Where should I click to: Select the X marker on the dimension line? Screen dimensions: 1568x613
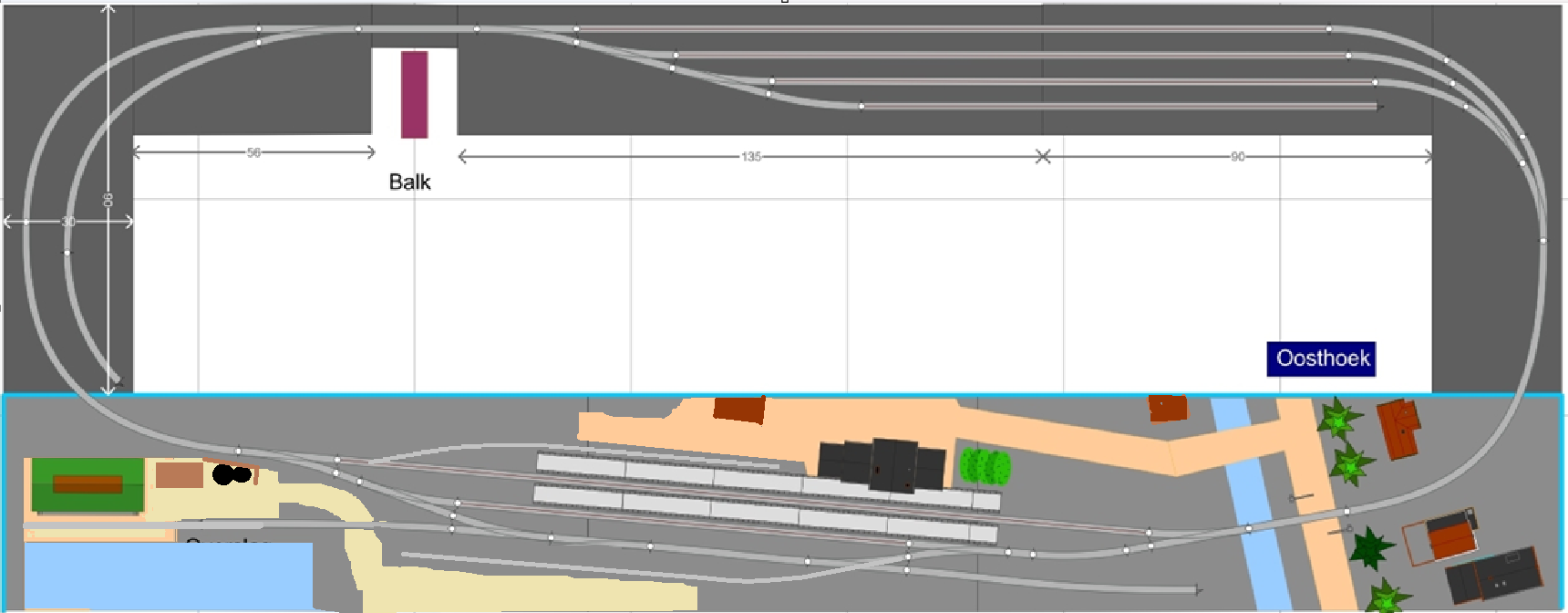(1043, 157)
